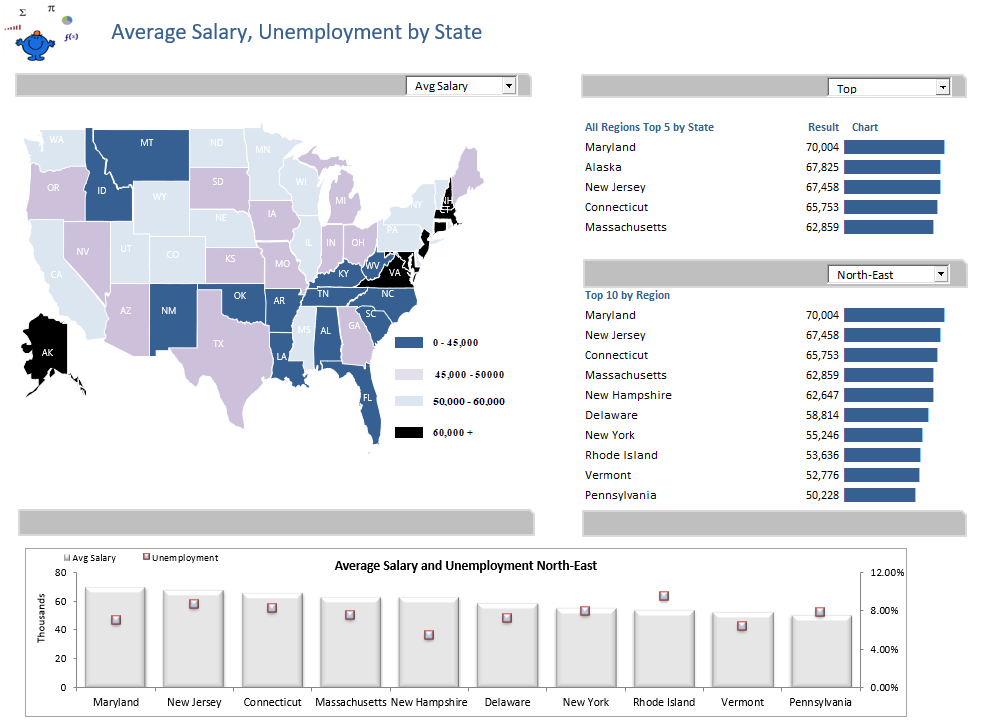Viewport: 988px width, 723px height.
Task: Click the blue mascot logo icon
Action: tap(36, 45)
